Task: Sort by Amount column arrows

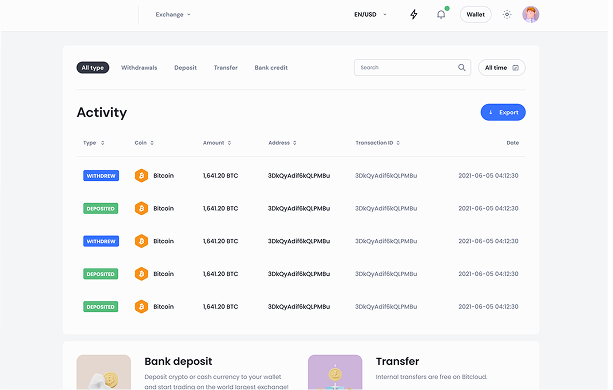Action: click(229, 143)
